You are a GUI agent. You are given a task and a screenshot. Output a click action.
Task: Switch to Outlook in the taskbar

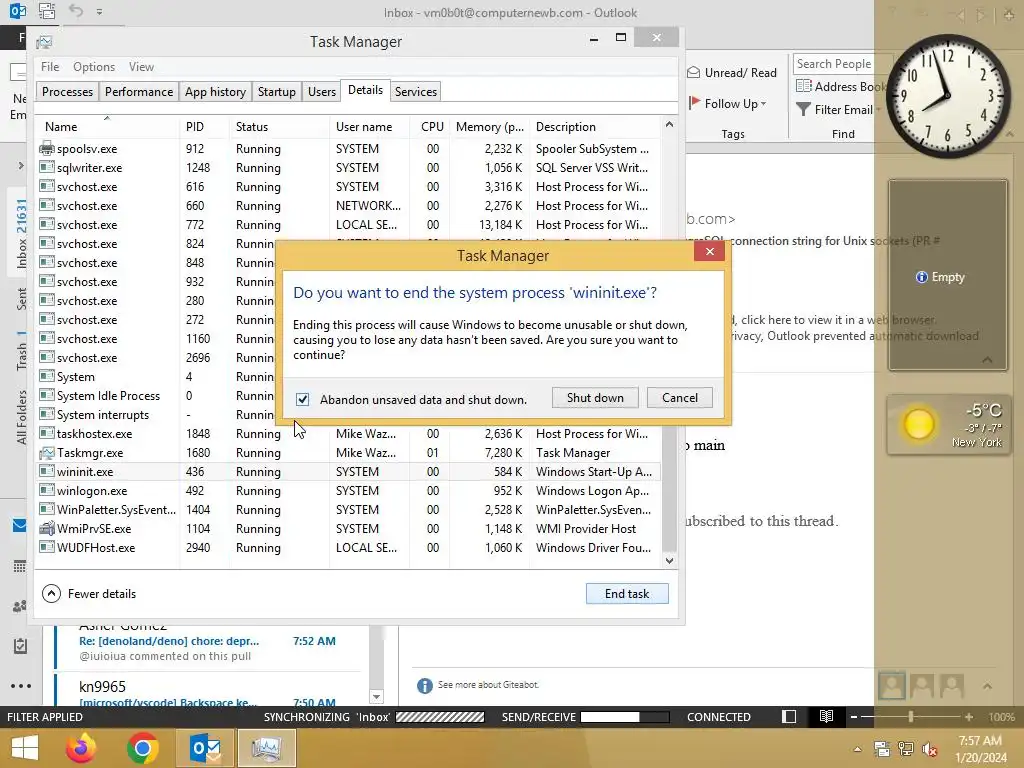[x=205, y=748]
